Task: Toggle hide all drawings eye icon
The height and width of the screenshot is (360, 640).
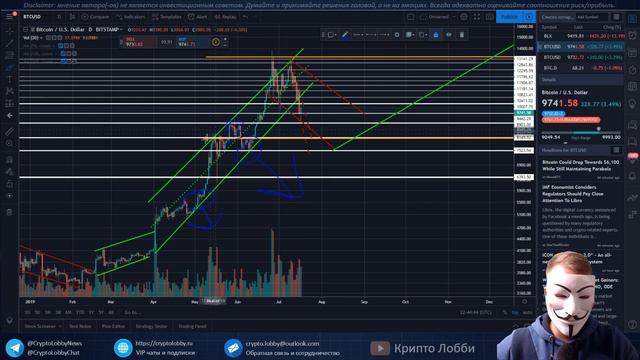Action: [x=9, y=196]
